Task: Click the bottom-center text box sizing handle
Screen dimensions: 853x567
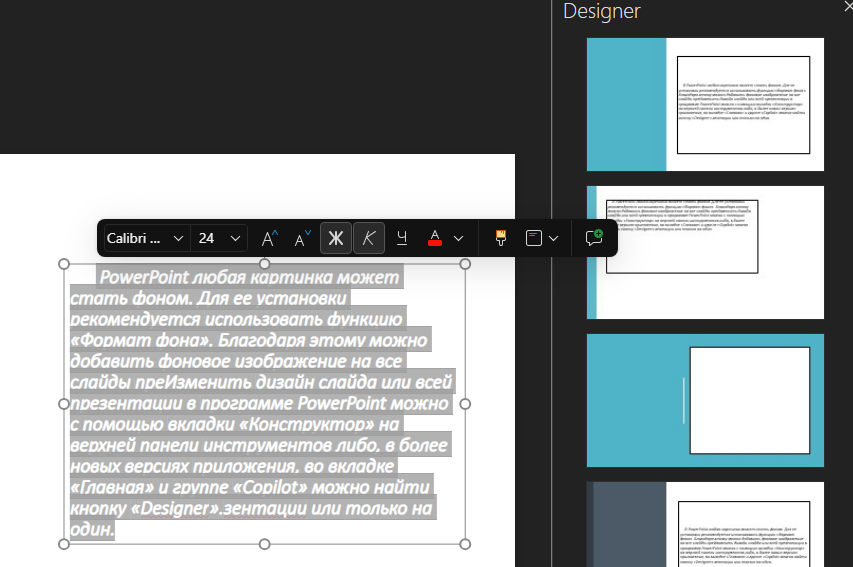Action: click(x=264, y=544)
